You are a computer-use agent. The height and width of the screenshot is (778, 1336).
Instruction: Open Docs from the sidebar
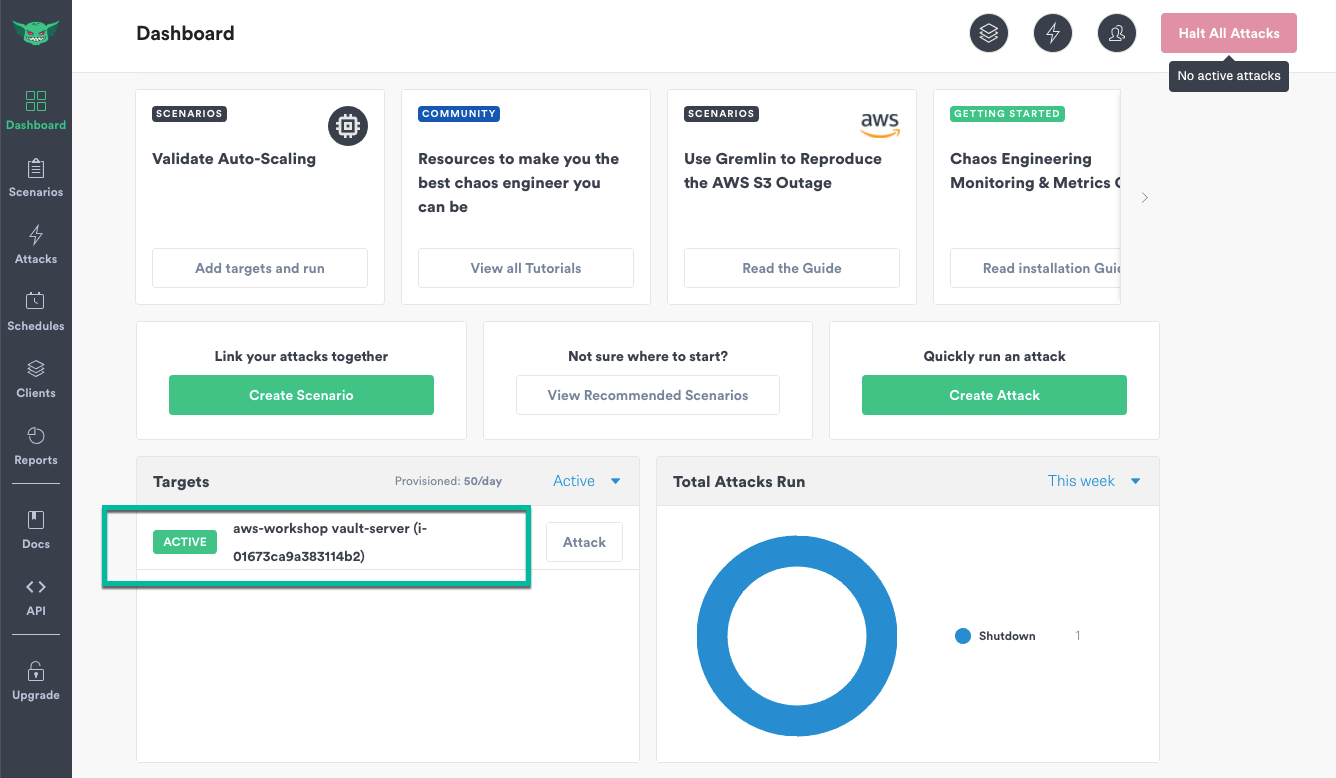[36, 530]
